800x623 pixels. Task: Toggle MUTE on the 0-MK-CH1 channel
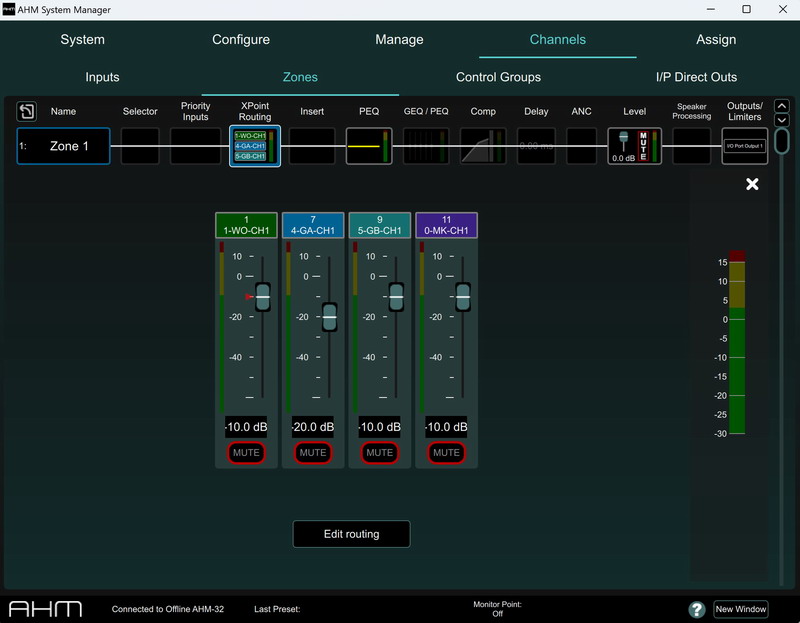point(446,453)
